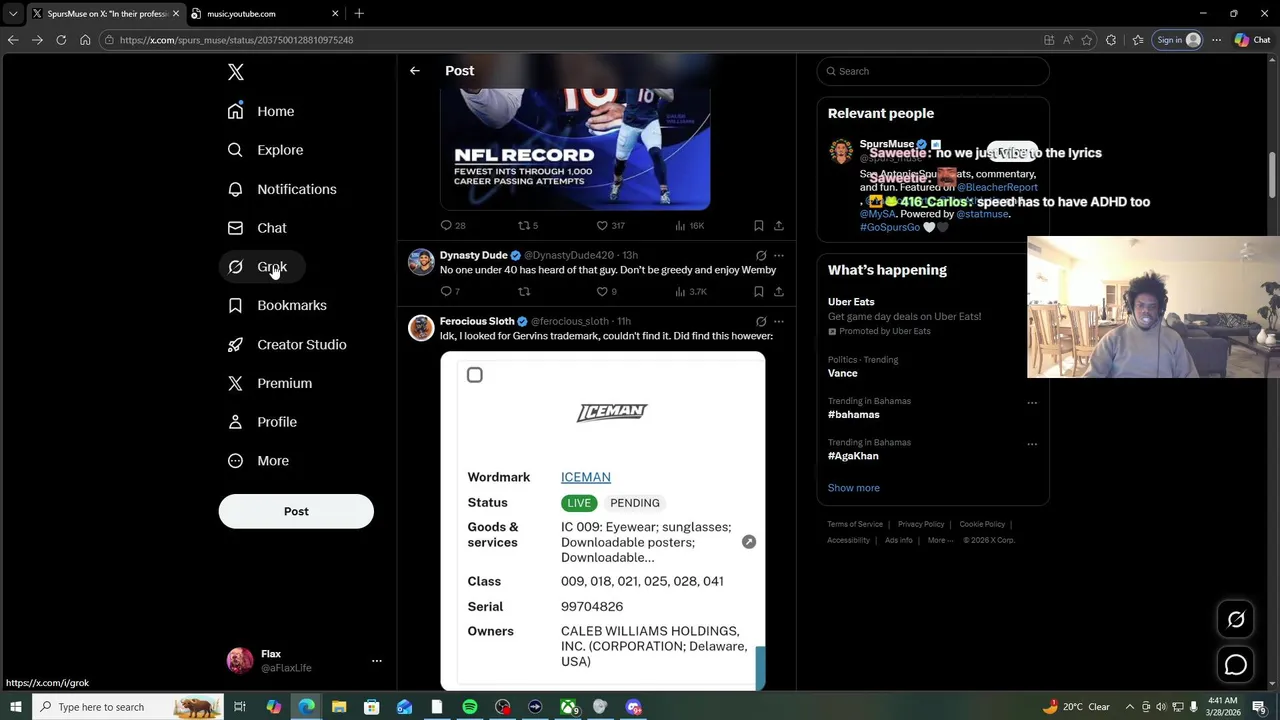Open the ICEMAN wordmark link

(586, 477)
